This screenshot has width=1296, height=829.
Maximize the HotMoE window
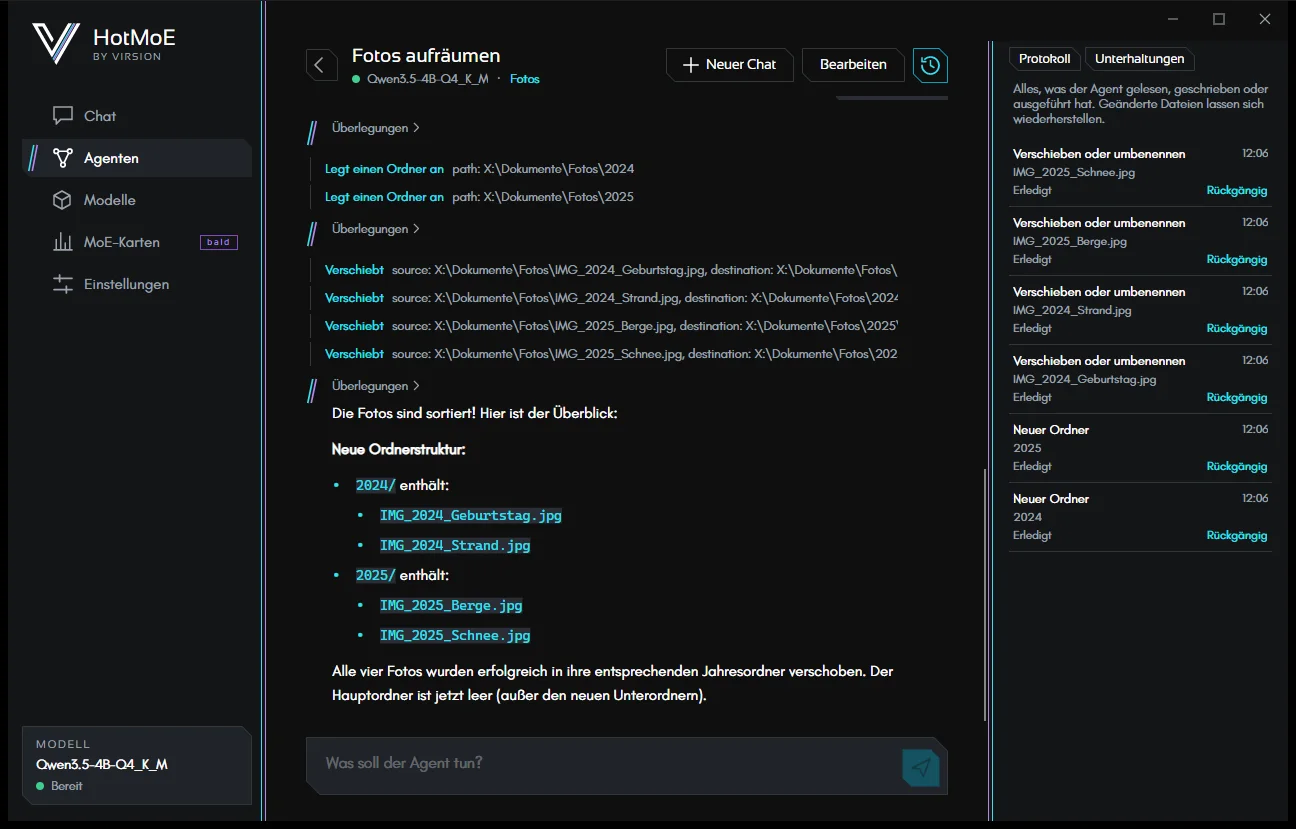(1219, 19)
